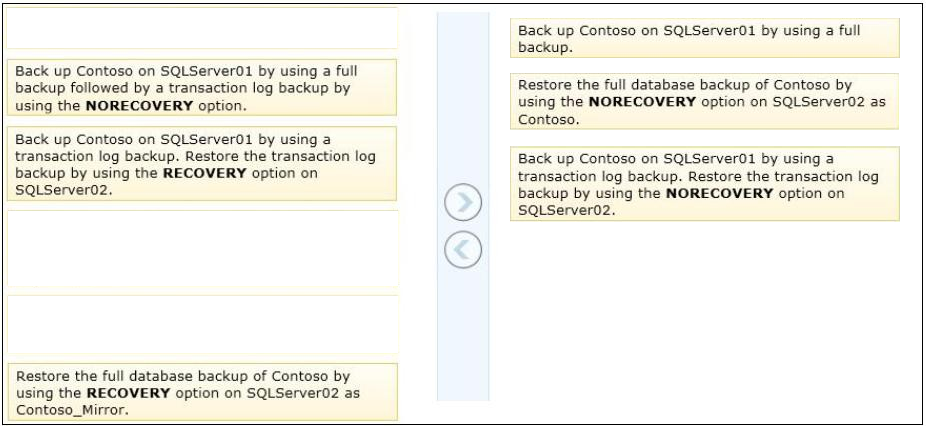Click empty slot below the RECOVERY log backup action

tap(201, 249)
